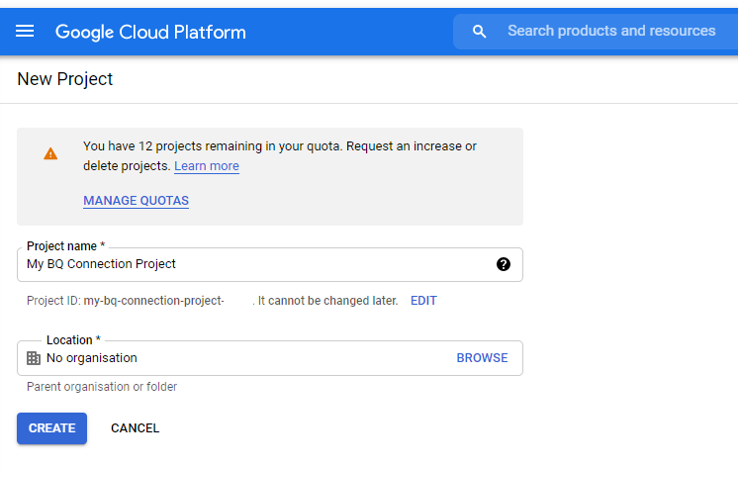This screenshot has height=477, width=738.
Task: Click BROWSE to choose a location
Action: pyautogui.click(x=482, y=358)
